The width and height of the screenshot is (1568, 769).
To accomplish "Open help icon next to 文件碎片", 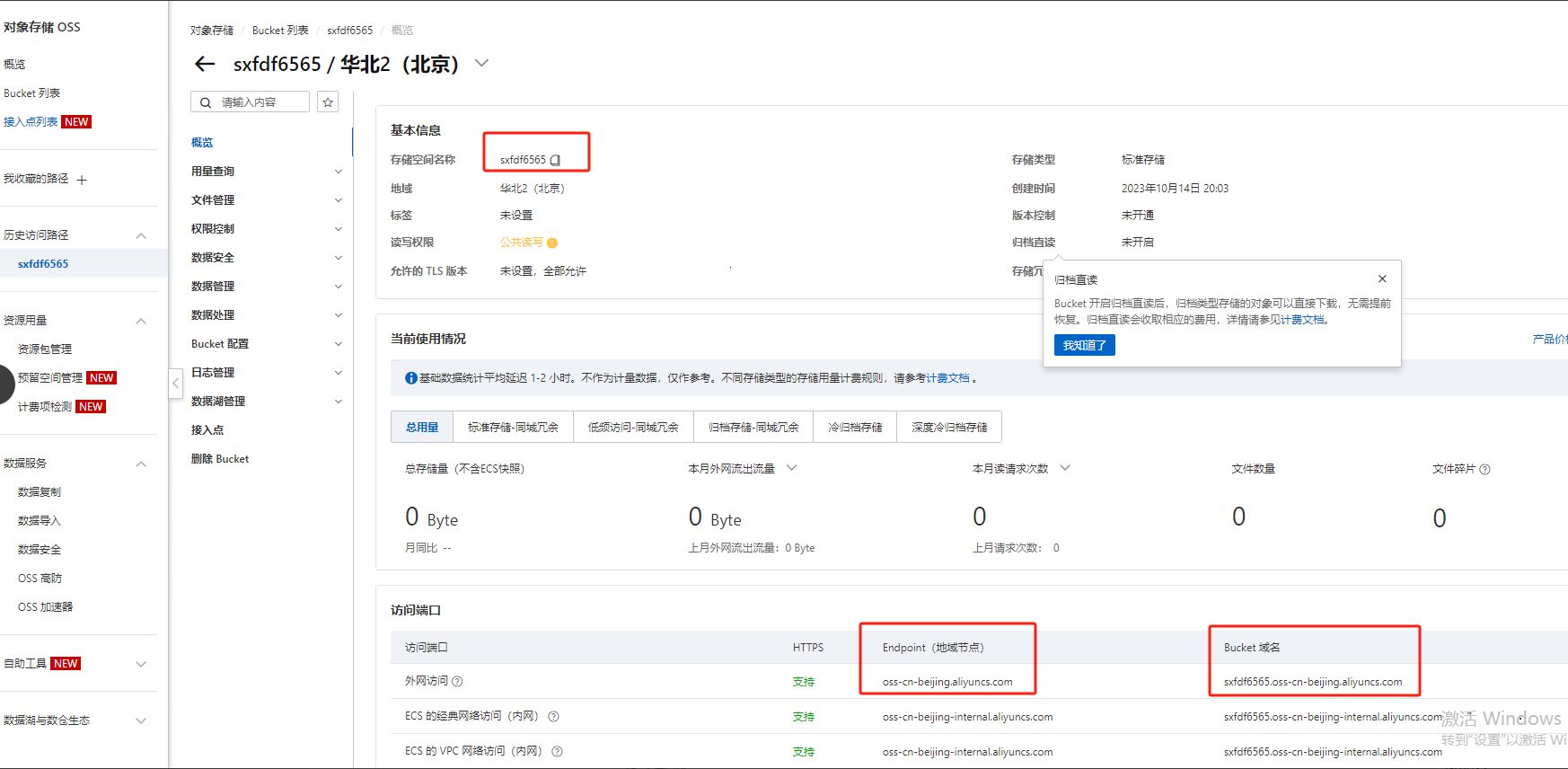I will pos(1484,469).
